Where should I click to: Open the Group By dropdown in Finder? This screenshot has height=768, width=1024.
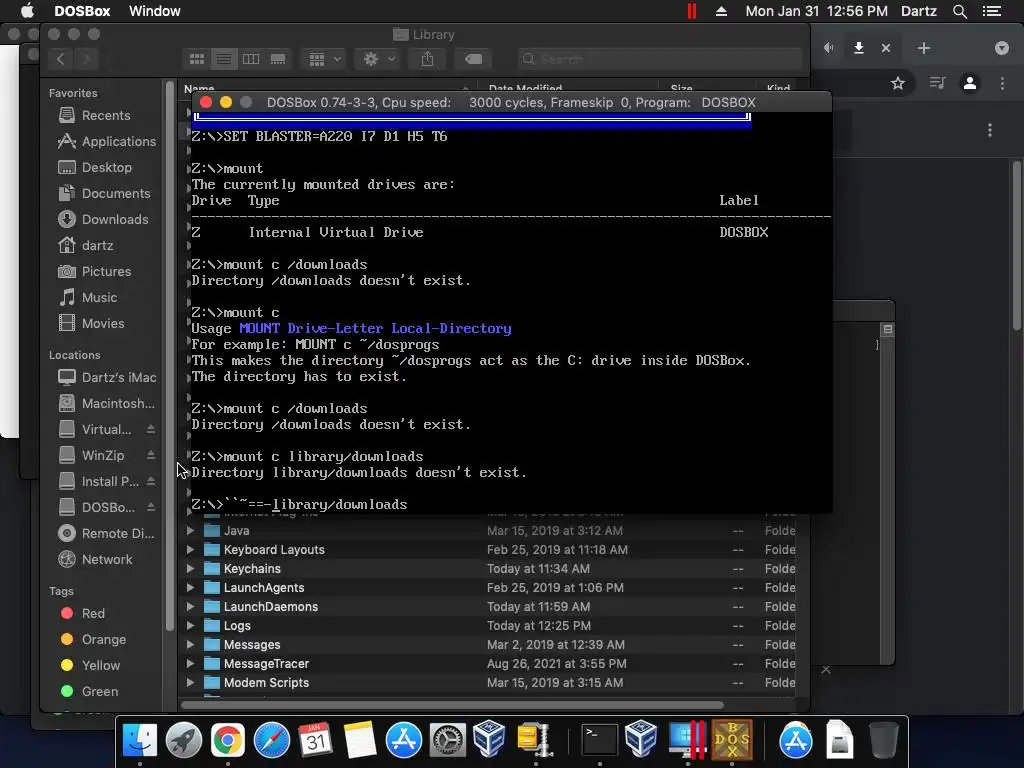pos(325,59)
